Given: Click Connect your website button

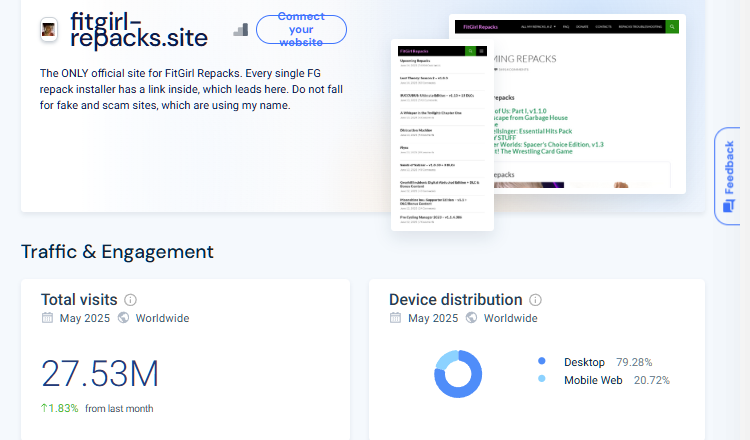Looking at the screenshot, I should tap(301, 30).
